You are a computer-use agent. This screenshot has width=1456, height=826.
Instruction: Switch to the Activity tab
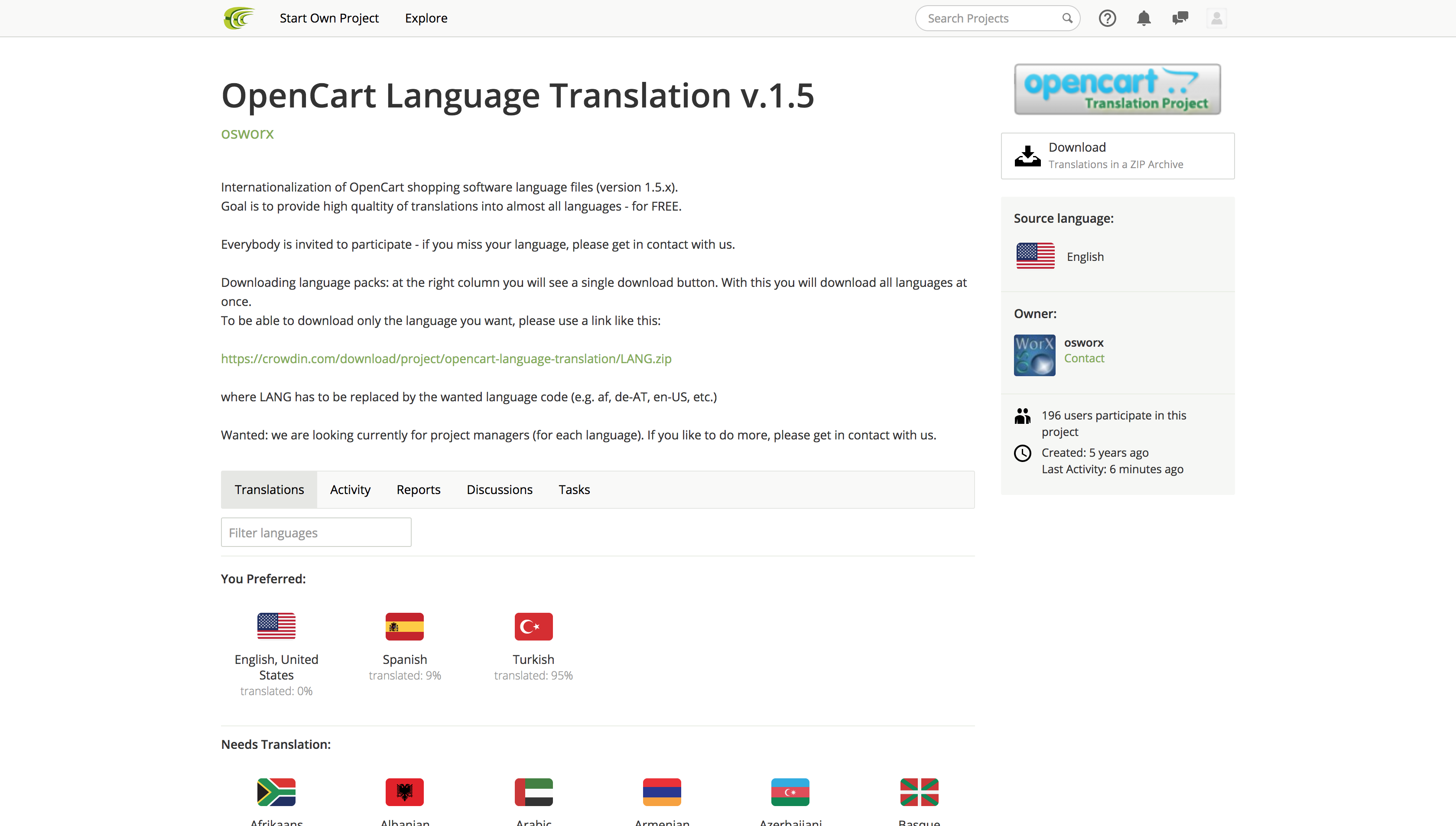point(350,490)
